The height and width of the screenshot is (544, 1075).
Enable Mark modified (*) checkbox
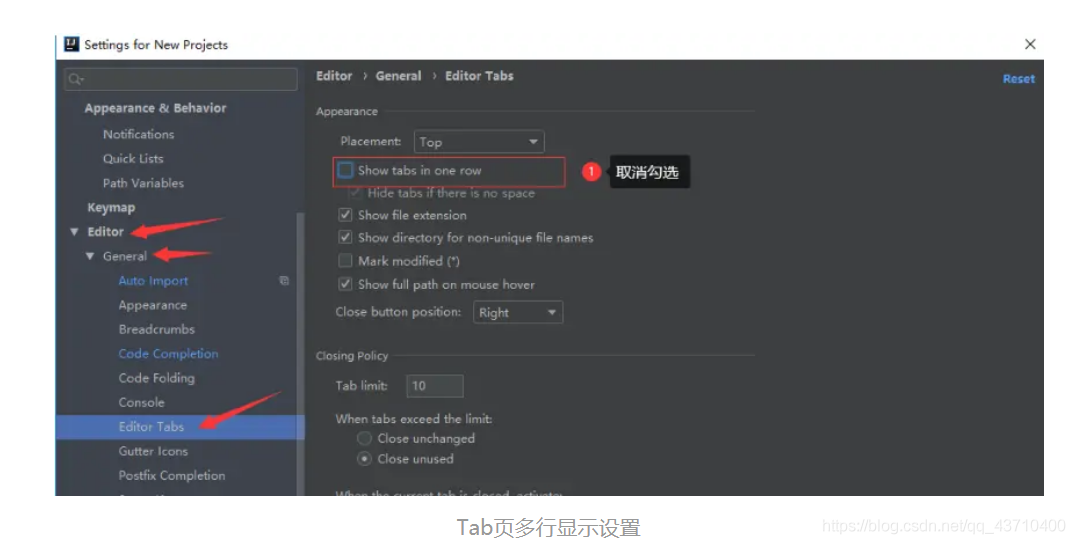(346, 261)
